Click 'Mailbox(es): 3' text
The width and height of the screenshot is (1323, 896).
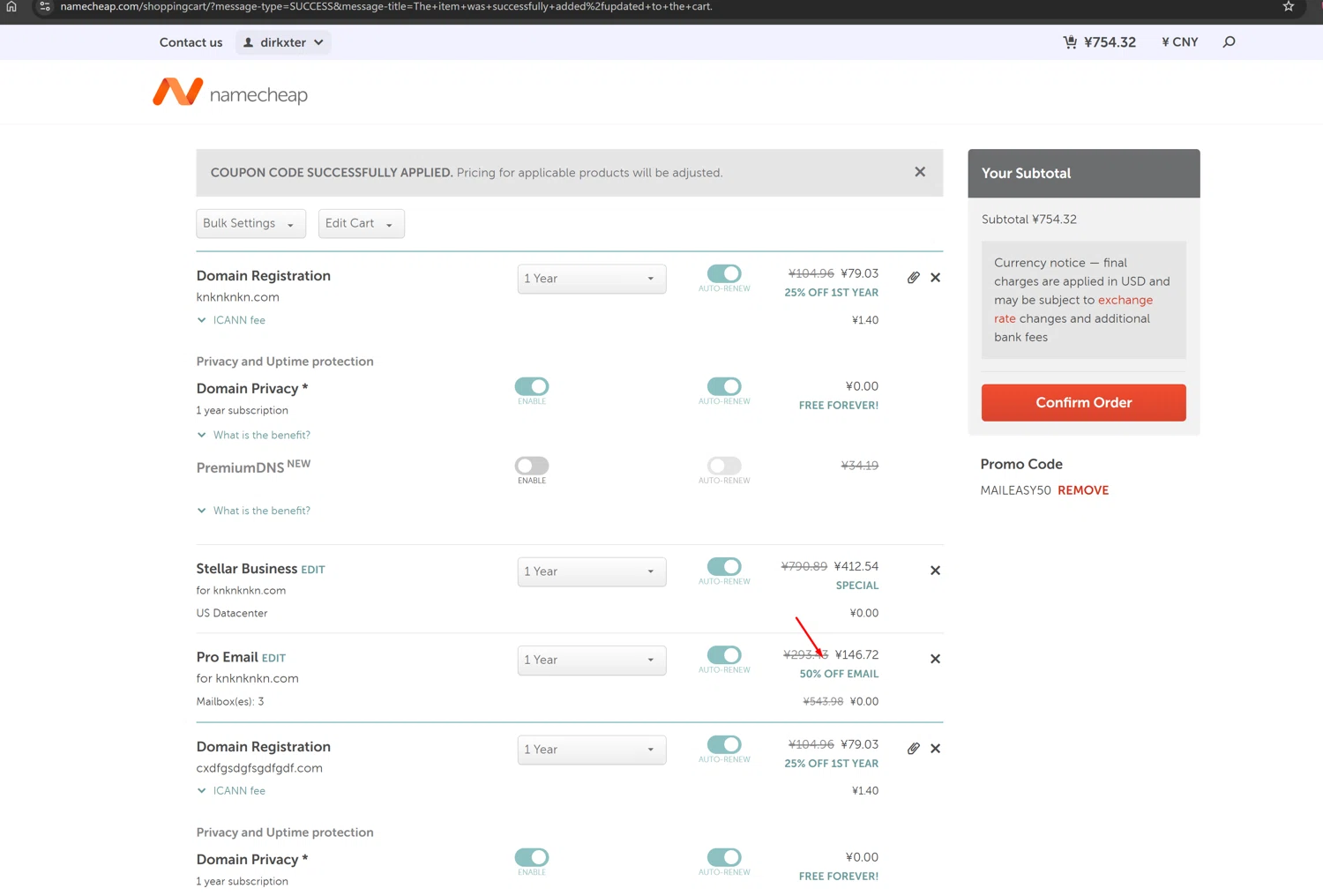click(x=230, y=702)
